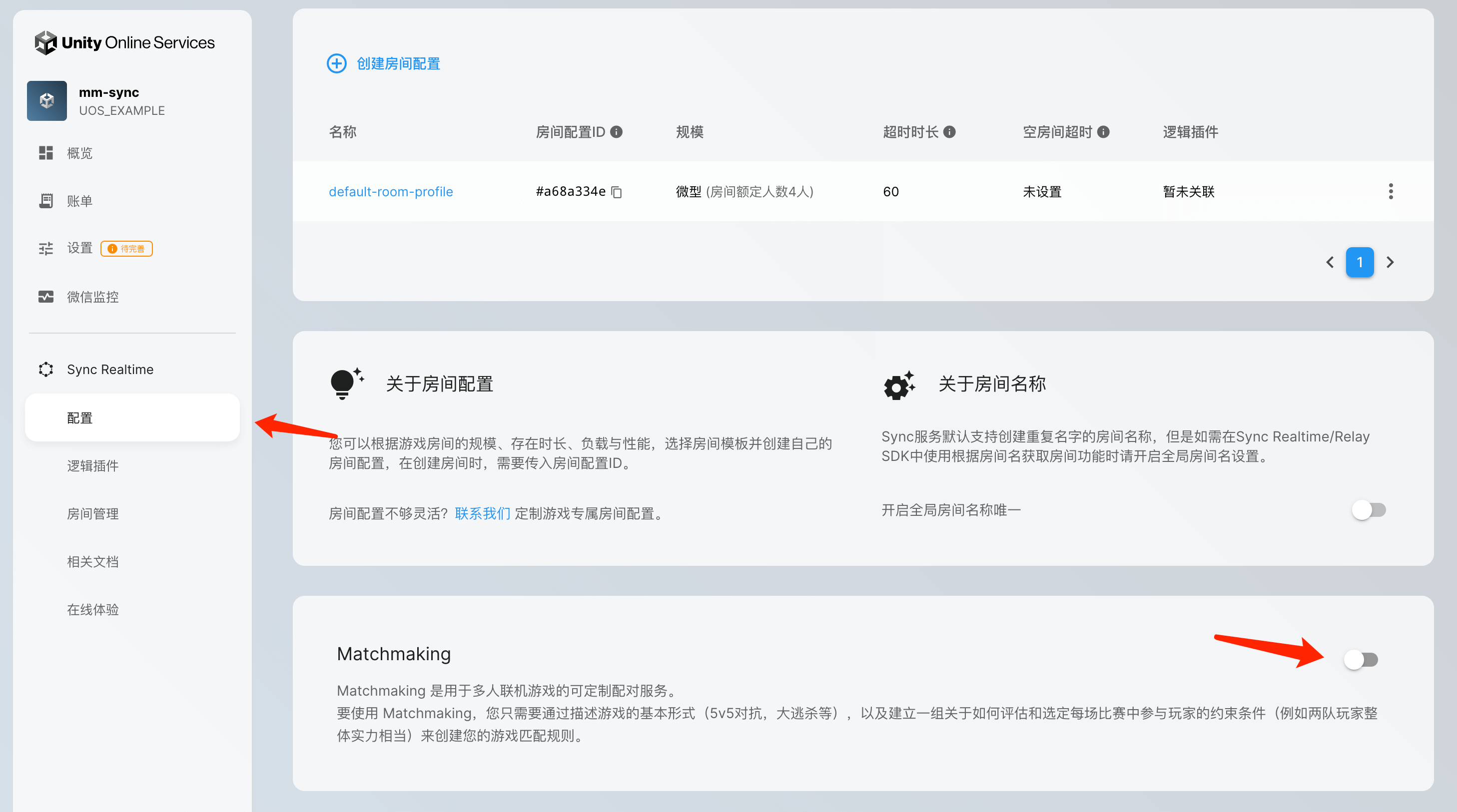Click the mm-sync project thumbnail
This screenshot has width=1457, height=812.
coord(47,101)
